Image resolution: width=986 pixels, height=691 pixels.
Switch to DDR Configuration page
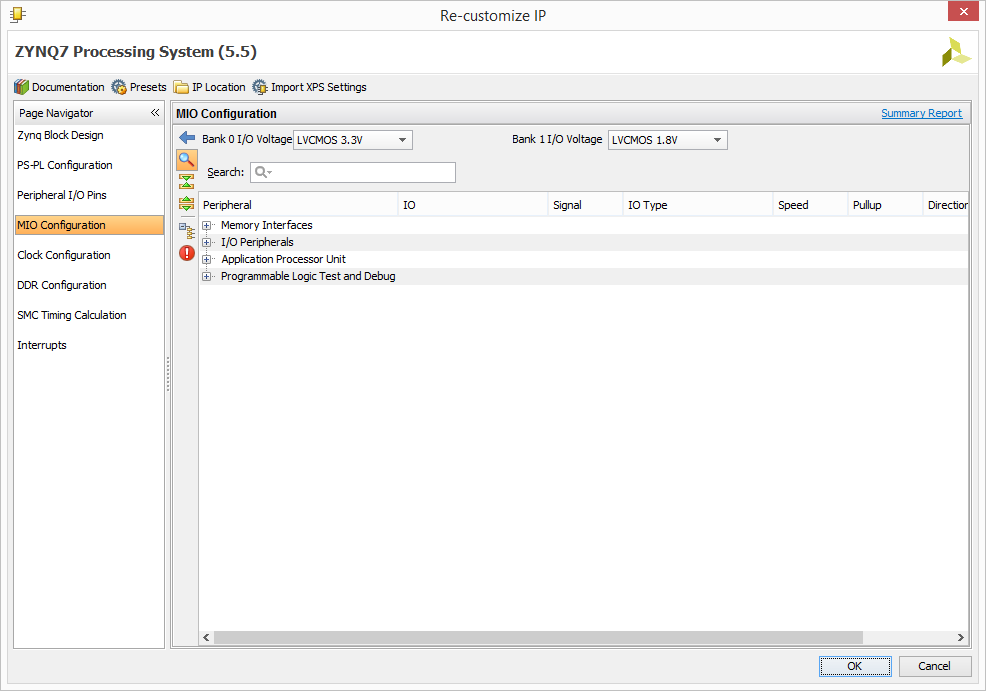tap(62, 285)
